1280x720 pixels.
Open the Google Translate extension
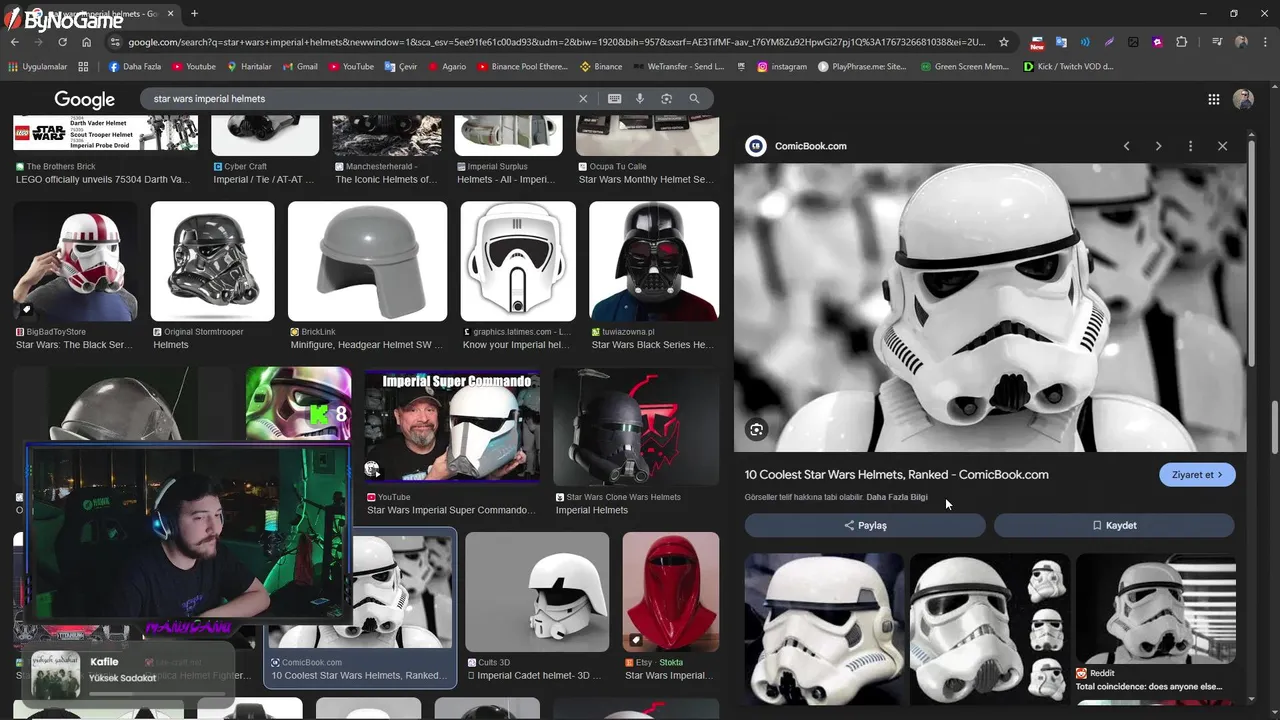coord(1061,42)
